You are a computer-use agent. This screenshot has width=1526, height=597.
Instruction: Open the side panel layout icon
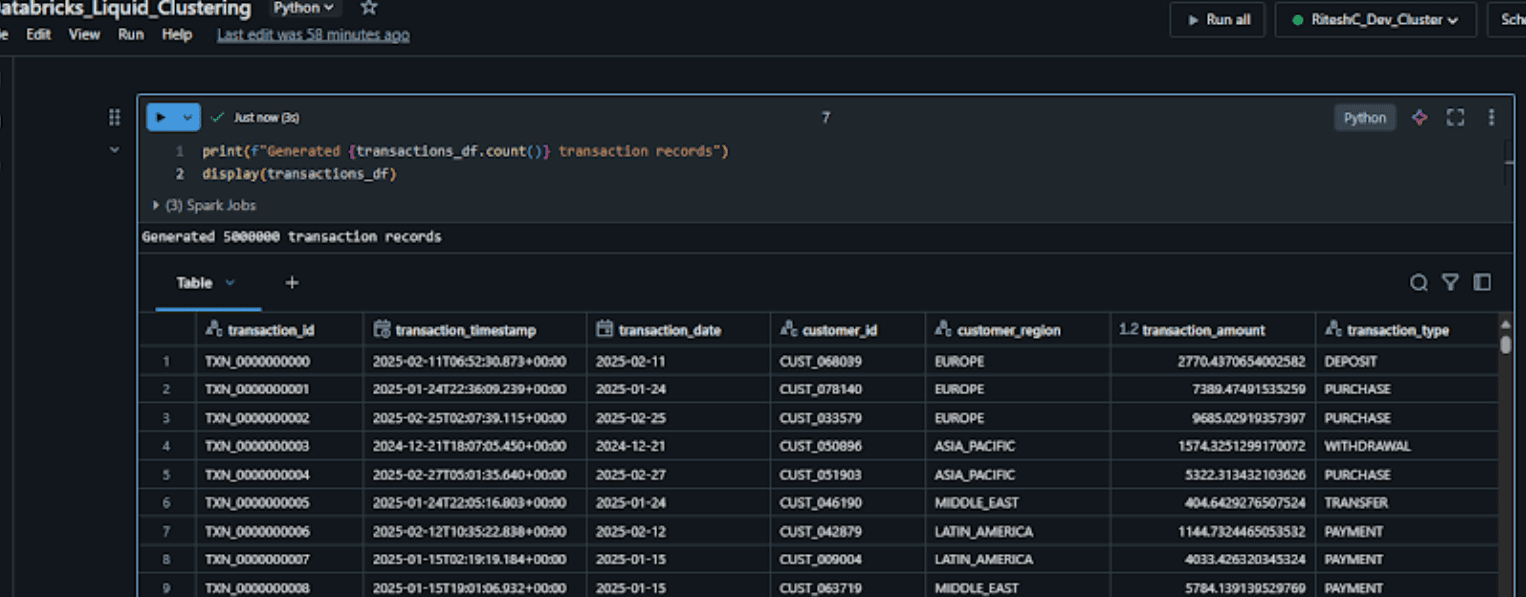(1482, 283)
